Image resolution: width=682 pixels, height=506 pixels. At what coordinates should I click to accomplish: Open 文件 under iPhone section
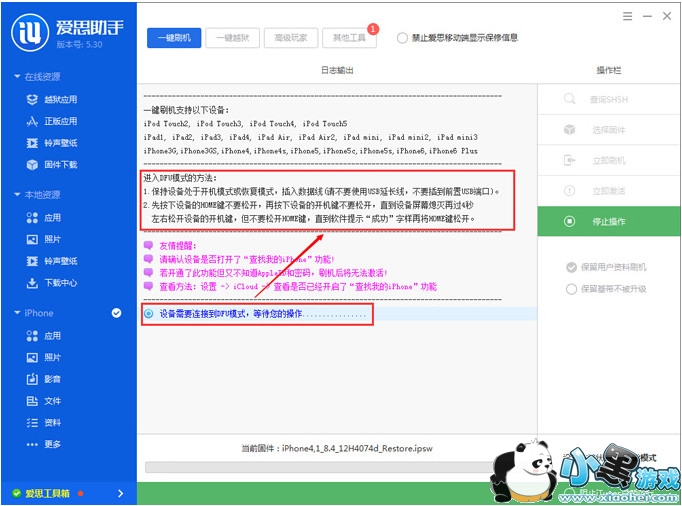click(43, 401)
